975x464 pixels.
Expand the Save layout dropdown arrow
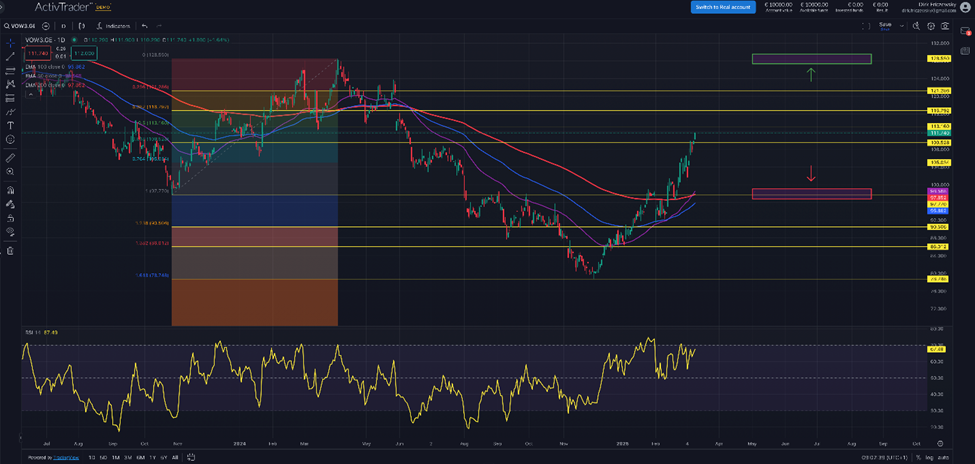(904, 26)
